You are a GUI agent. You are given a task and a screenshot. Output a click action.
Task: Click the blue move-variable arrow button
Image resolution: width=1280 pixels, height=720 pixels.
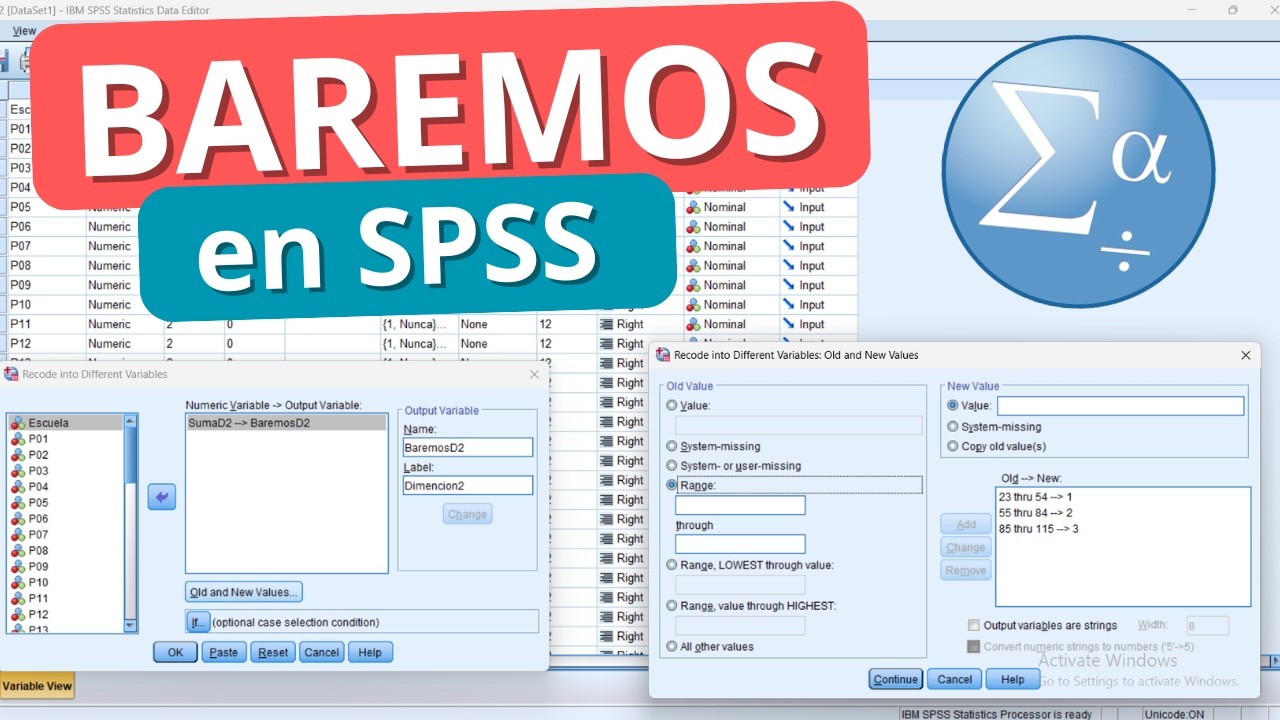[162, 496]
